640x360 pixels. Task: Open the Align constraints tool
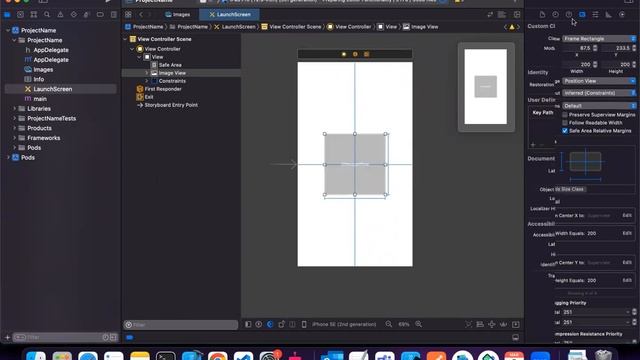tap(480, 324)
